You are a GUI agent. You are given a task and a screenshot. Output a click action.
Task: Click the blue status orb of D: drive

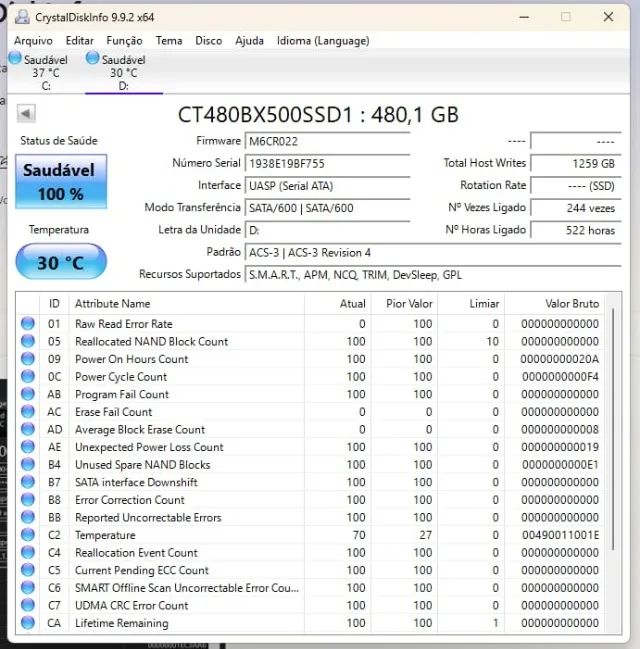coord(93,58)
